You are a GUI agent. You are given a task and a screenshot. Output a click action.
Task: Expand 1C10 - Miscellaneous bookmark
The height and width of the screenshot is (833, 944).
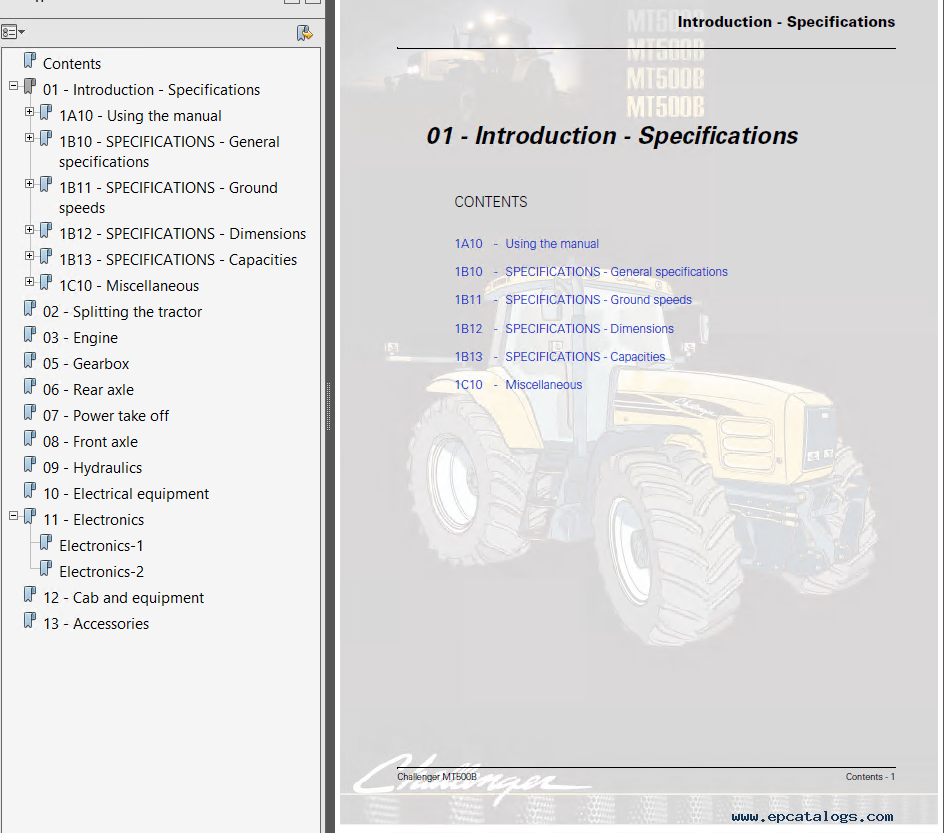click(x=29, y=282)
